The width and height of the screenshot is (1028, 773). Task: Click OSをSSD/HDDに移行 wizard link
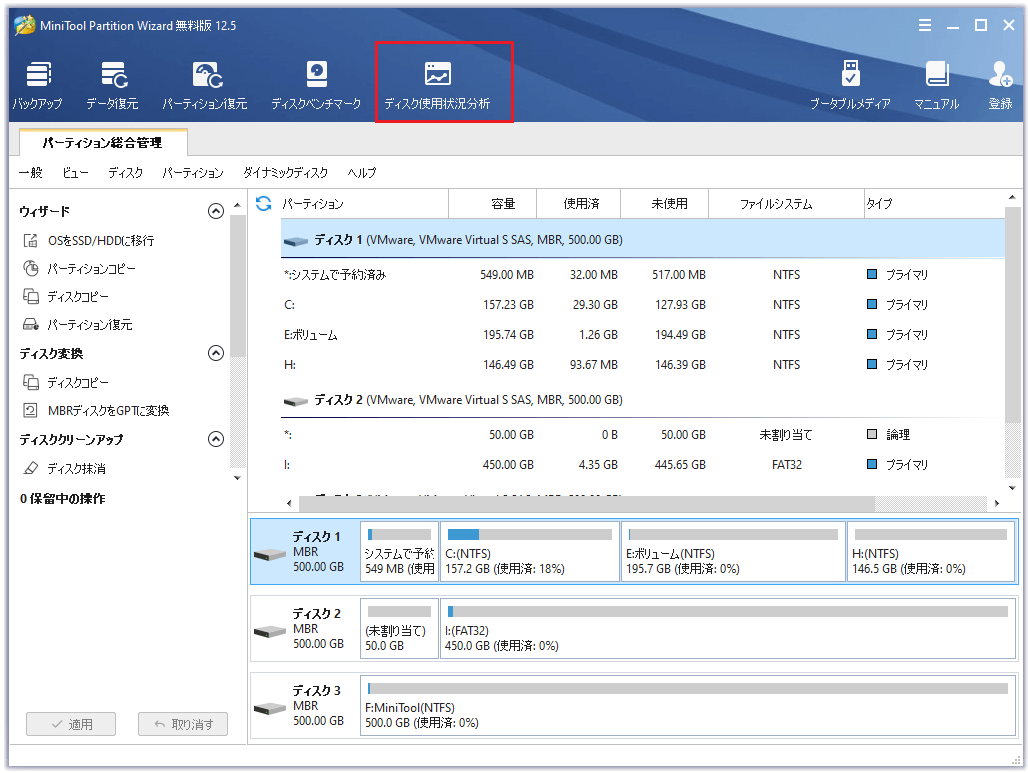tap(100, 241)
